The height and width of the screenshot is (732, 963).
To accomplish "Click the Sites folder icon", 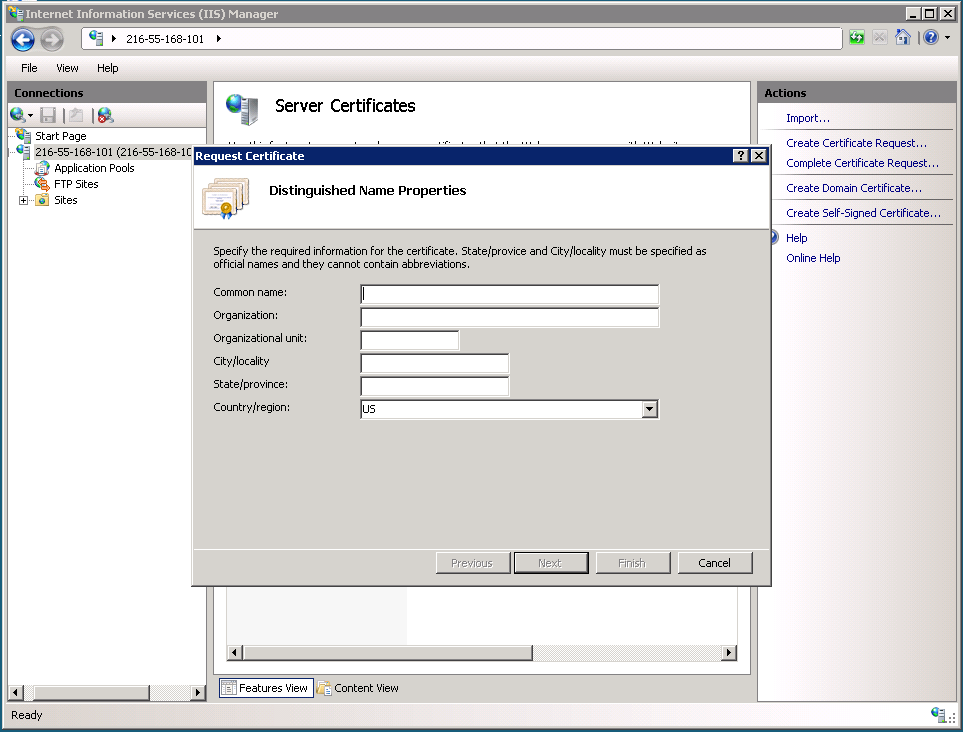I will (x=42, y=200).
